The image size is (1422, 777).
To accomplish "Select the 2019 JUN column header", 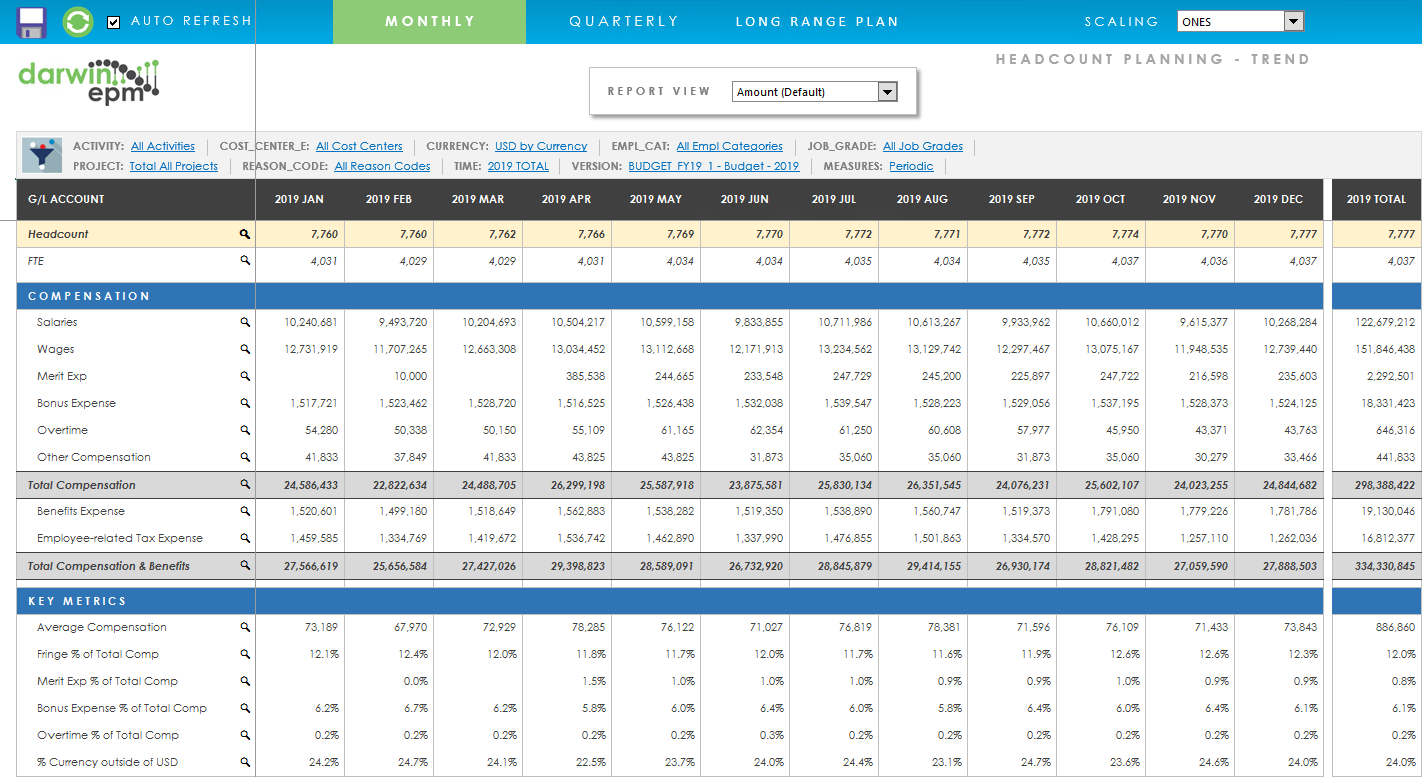I will pyautogui.click(x=745, y=199).
